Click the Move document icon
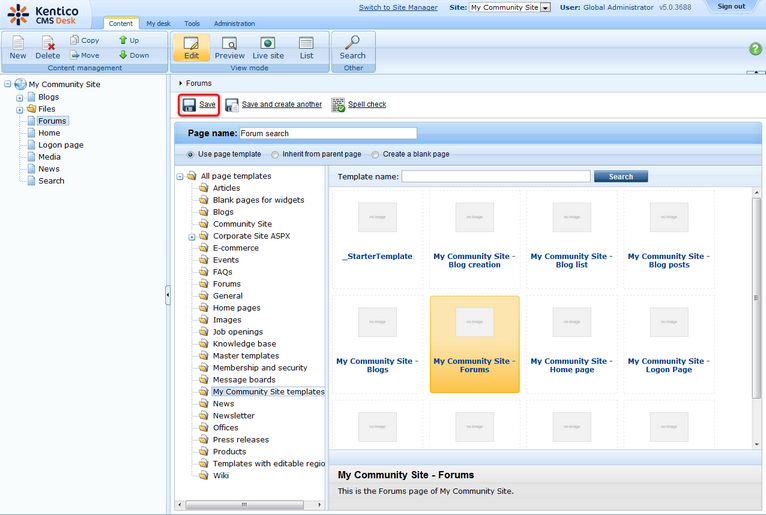This screenshot has width=766, height=515. click(x=84, y=55)
